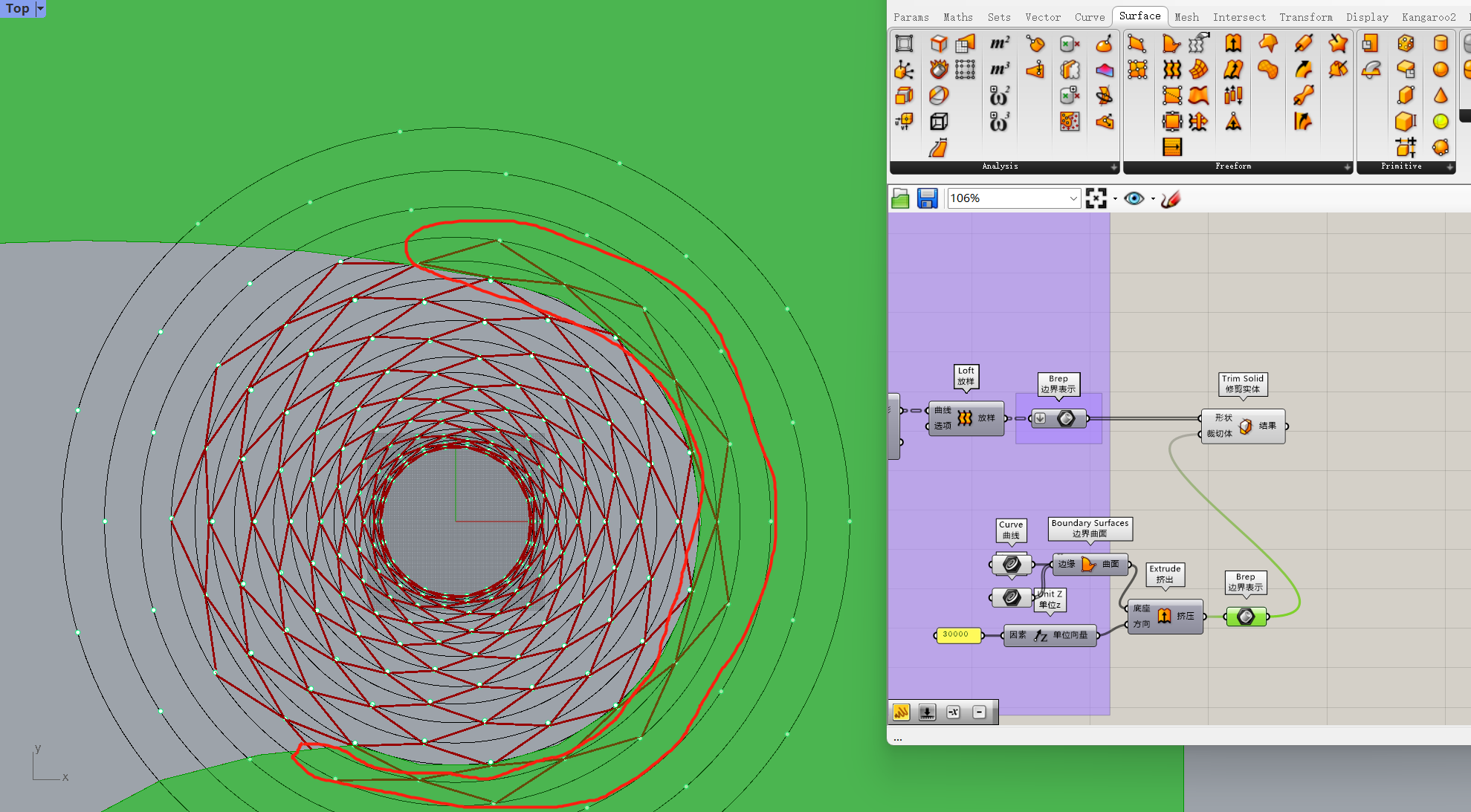Select the Extrude icon in Freeform panel
The image size is (1471, 812).
click(x=1233, y=43)
